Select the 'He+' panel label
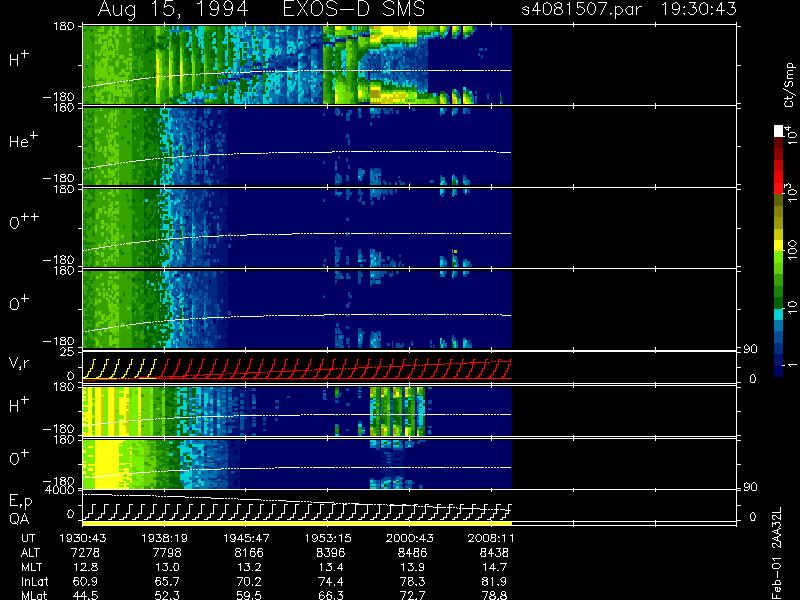The height and width of the screenshot is (600, 800). click(23, 140)
